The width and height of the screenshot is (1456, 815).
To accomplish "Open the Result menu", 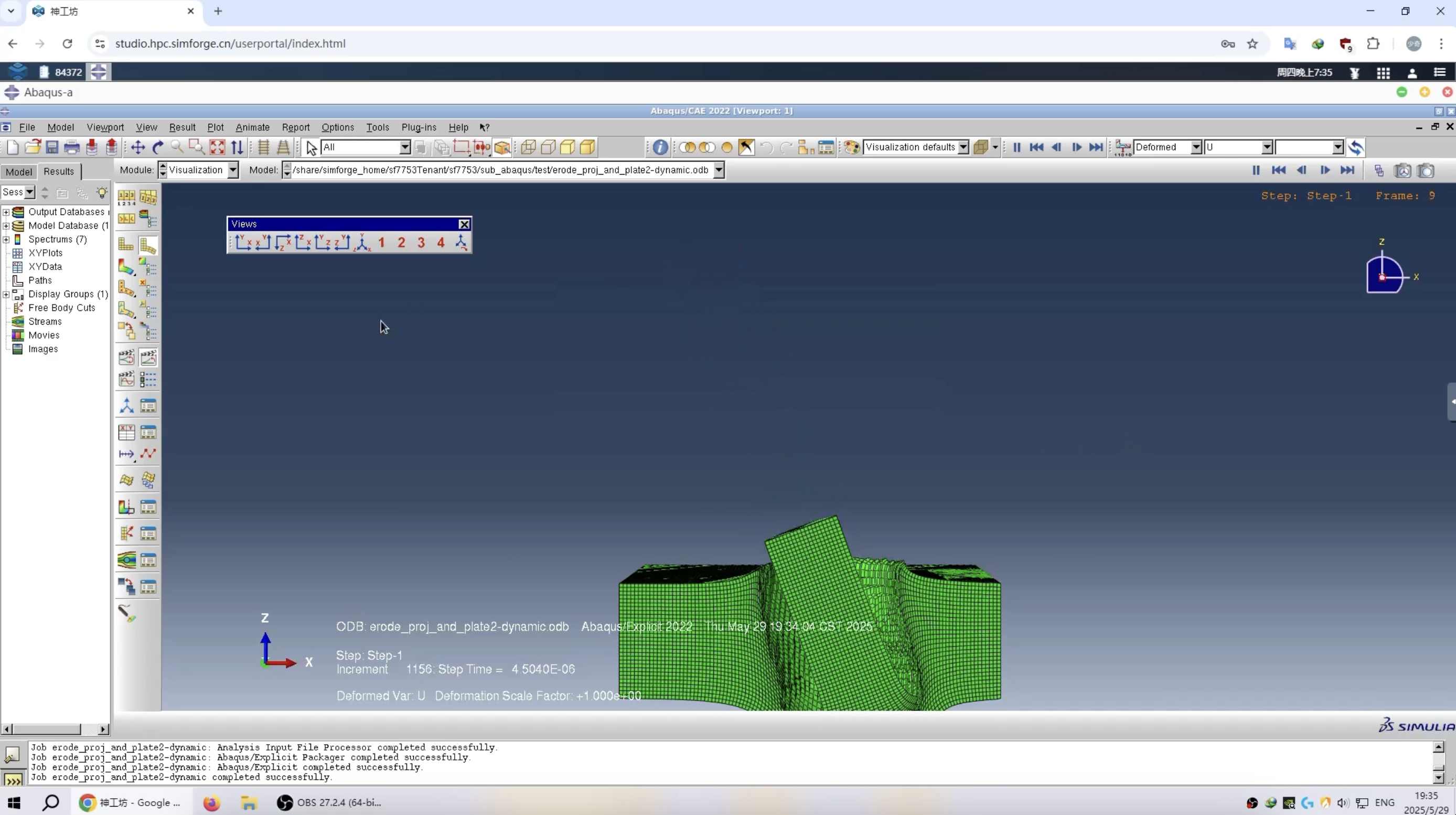I will point(182,127).
